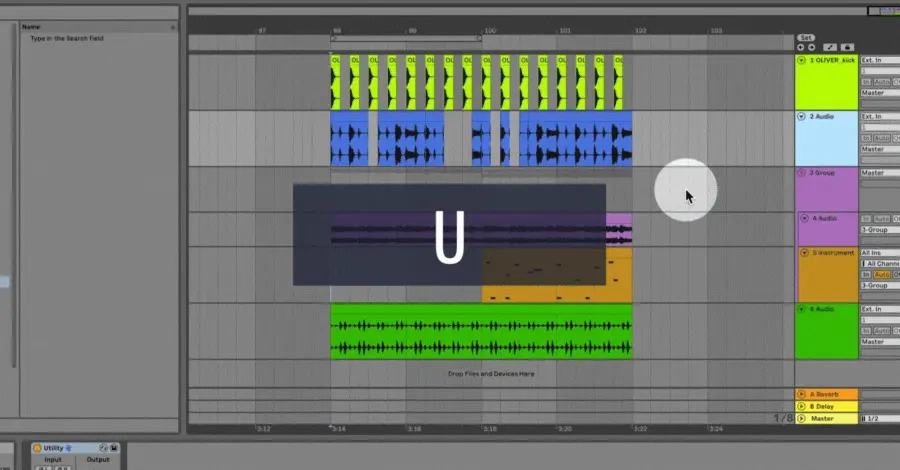
Task: Select the A Reverb return track
Action: (827, 394)
